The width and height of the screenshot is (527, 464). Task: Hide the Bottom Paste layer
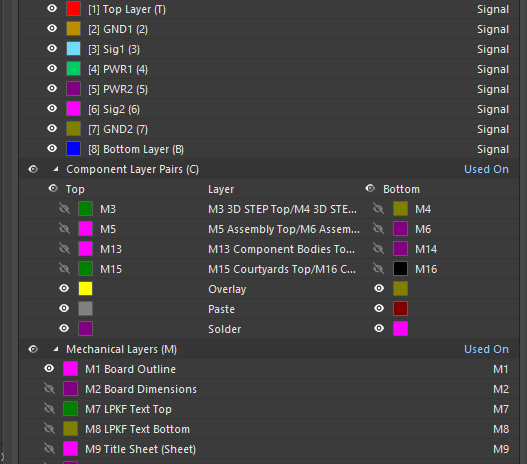[379, 308]
